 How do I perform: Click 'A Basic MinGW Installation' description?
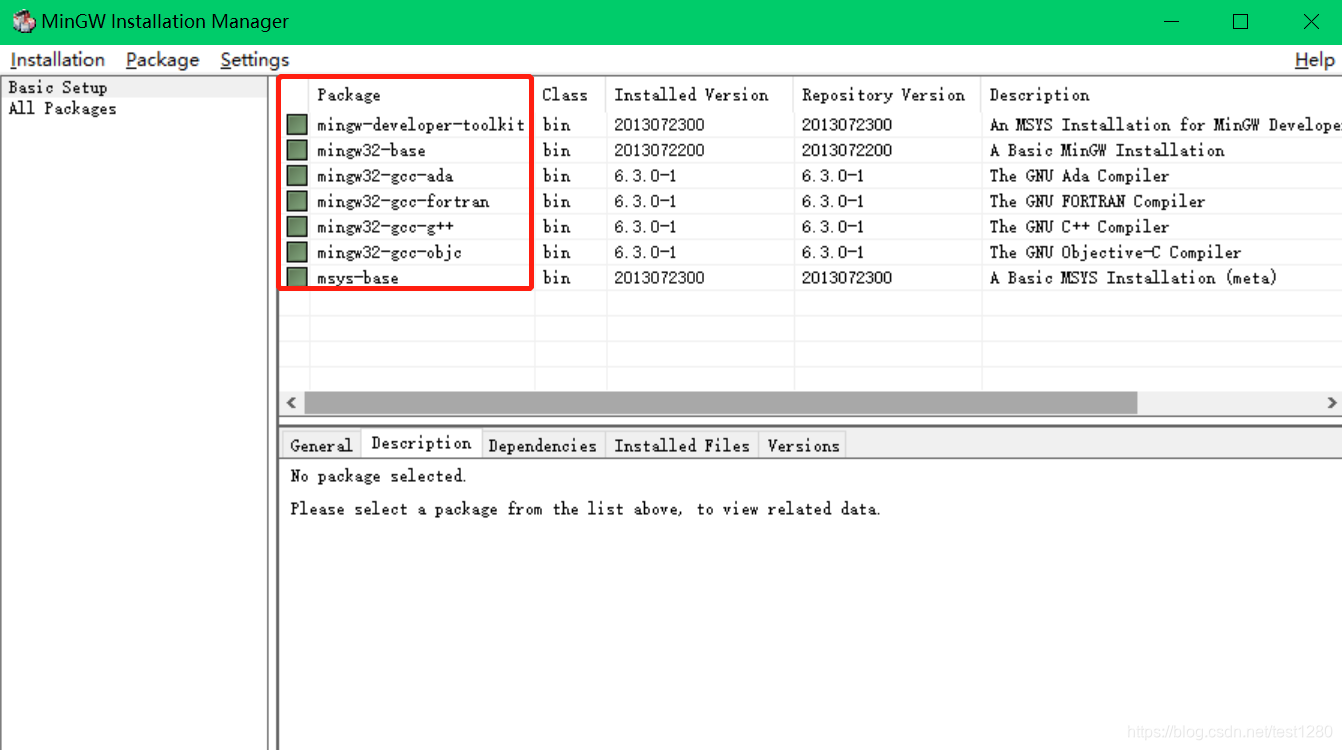(x=1107, y=150)
